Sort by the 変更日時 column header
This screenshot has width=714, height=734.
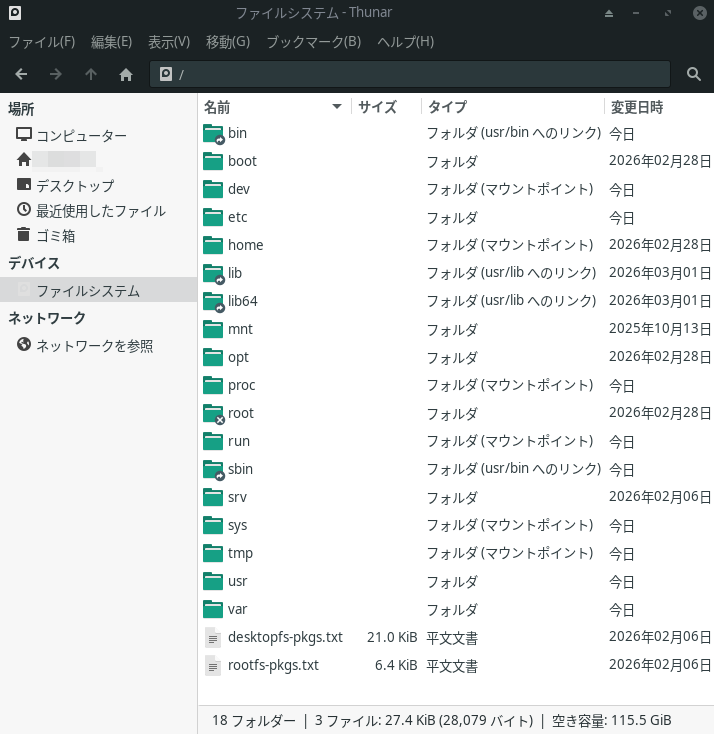click(637, 107)
